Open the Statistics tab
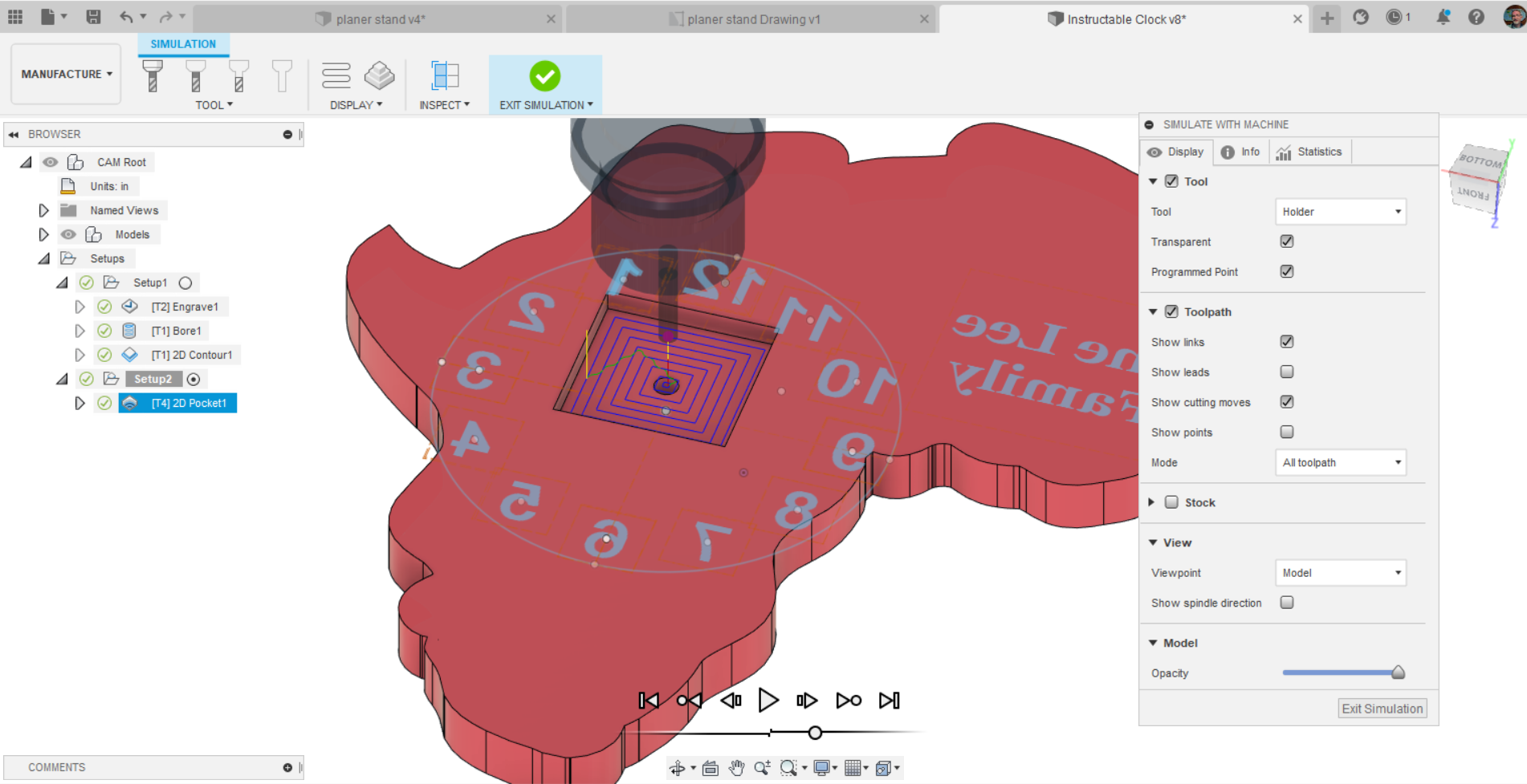The height and width of the screenshot is (784, 1527). click(1309, 152)
